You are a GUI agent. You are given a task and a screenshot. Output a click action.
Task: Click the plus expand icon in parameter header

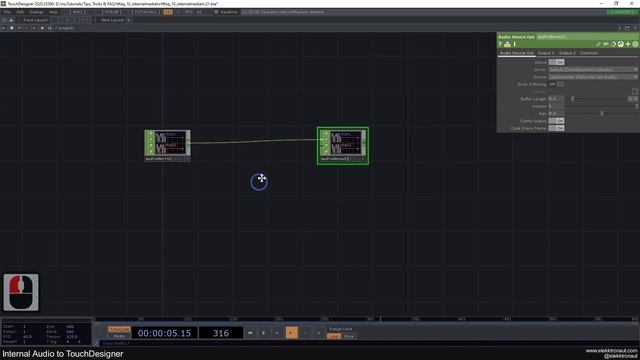pos(628,44)
